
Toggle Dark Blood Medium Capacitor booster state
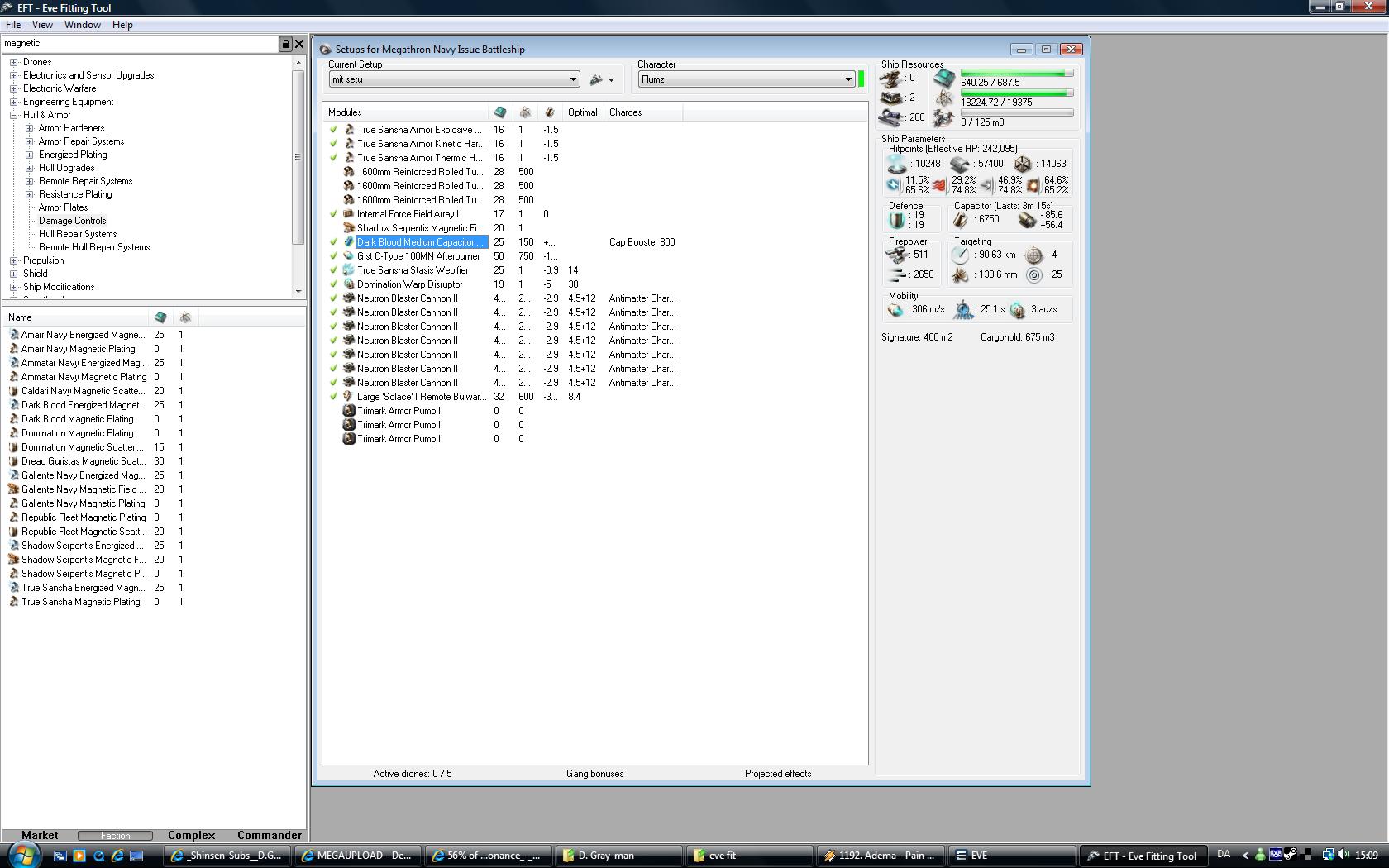pyautogui.click(x=333, y=242)
